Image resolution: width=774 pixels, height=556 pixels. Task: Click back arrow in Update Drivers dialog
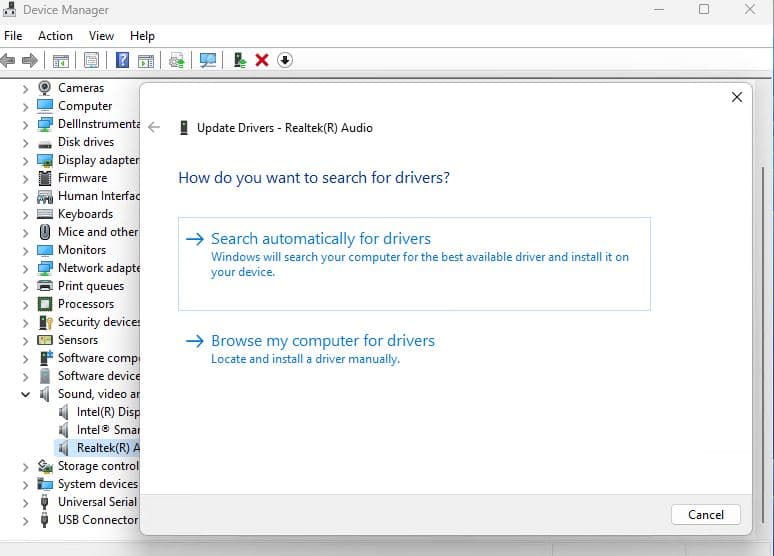coord(153,128)
